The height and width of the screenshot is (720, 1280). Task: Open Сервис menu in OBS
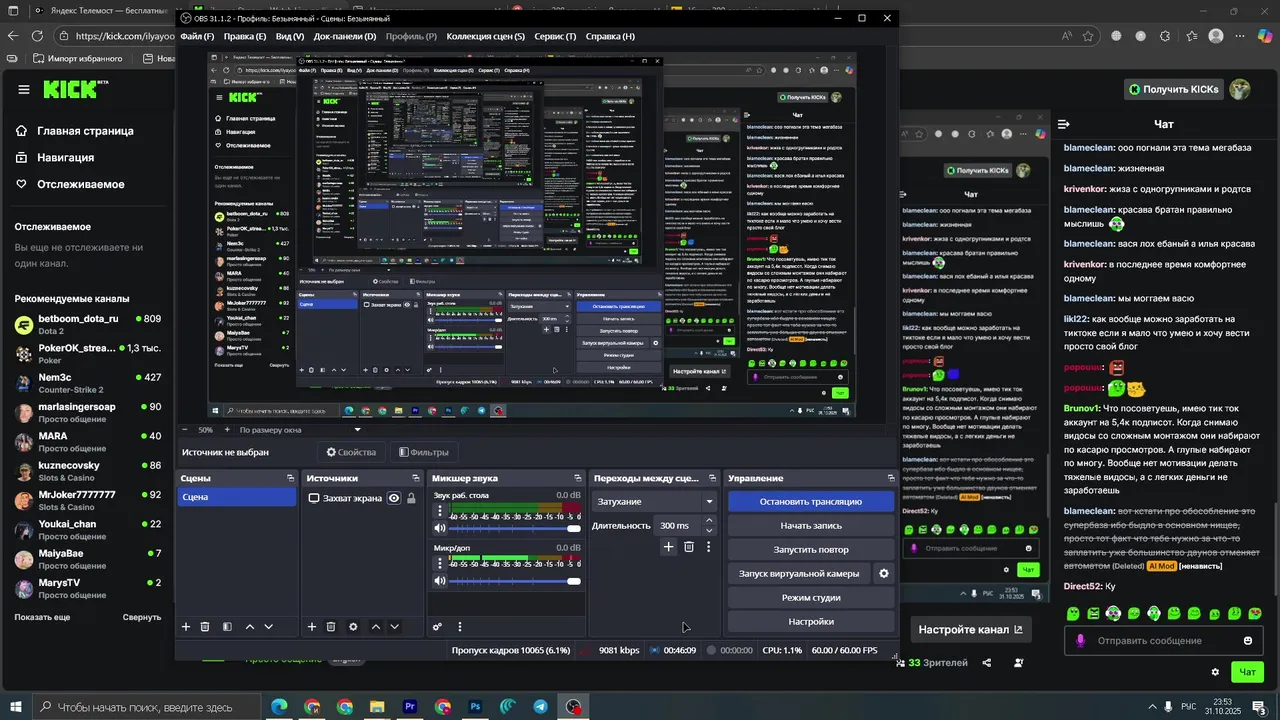coord(555,37)
